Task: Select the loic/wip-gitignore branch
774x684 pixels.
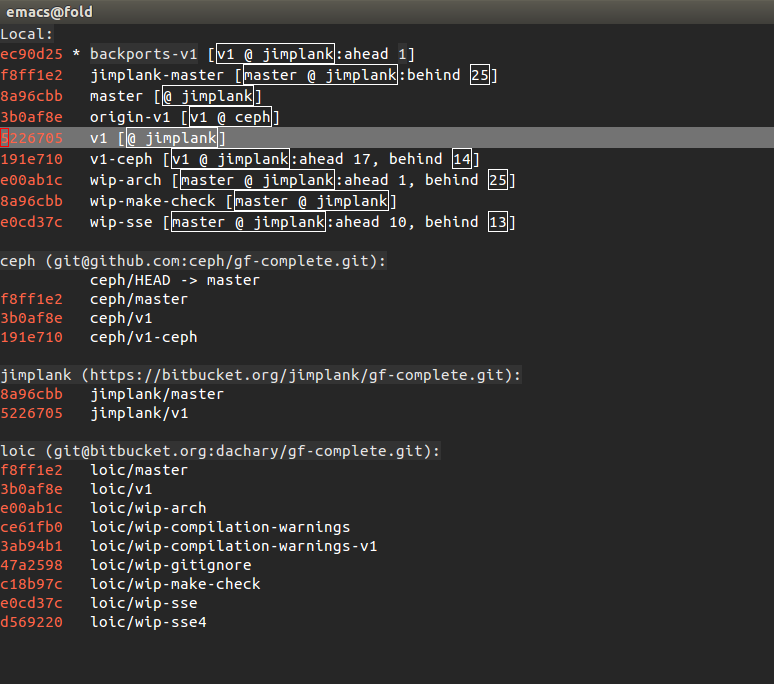Action: pos(171,565)
